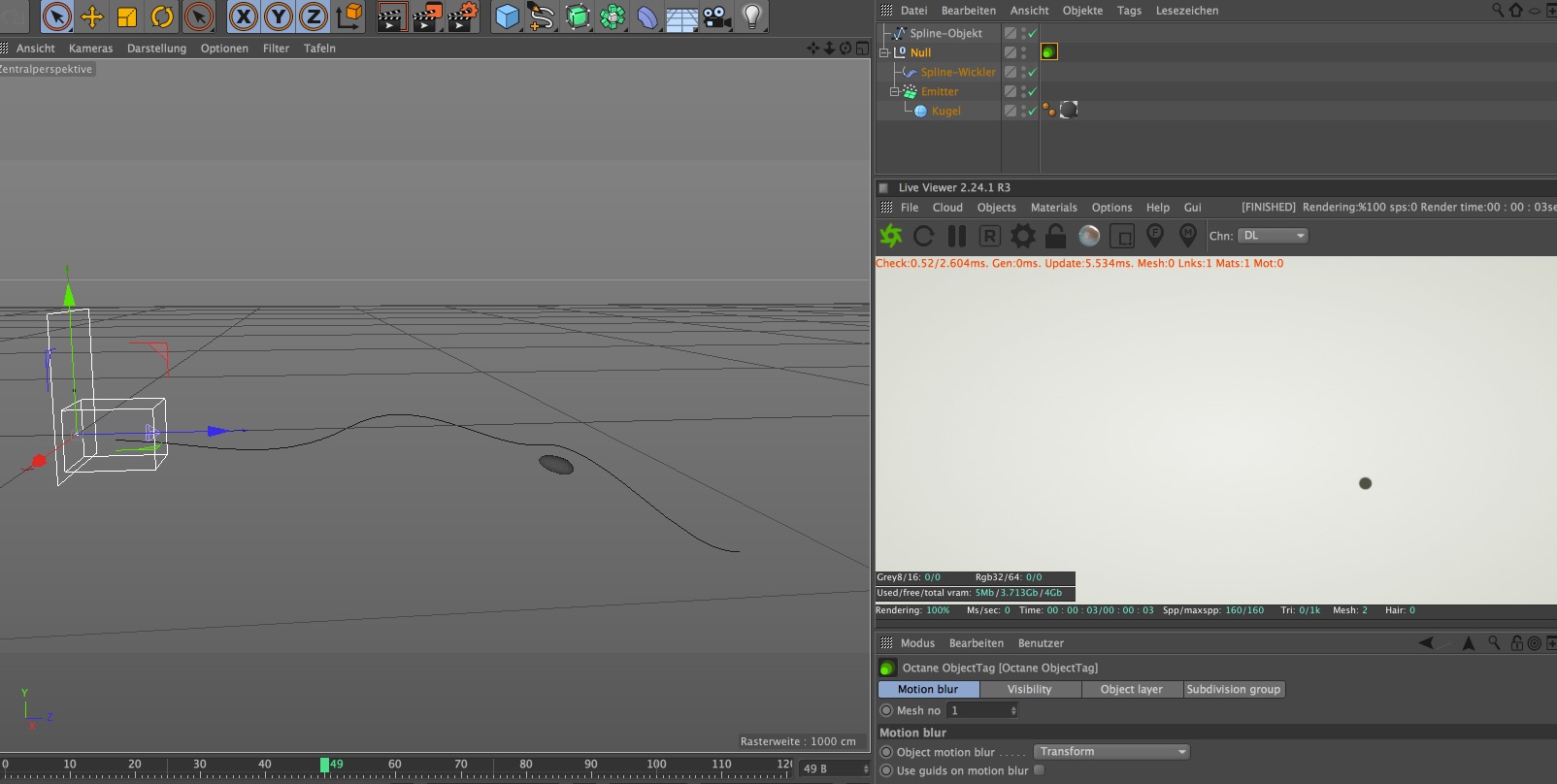Toggle the Live Viewer lock icon
The image size is (1557, 784).
1056,236
